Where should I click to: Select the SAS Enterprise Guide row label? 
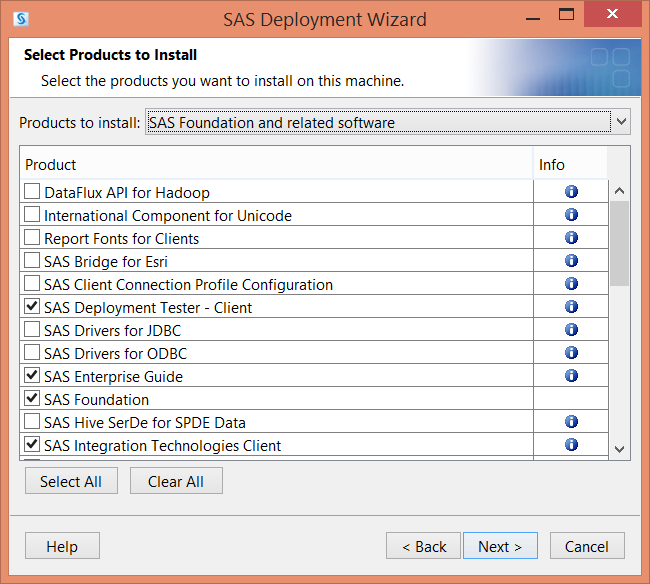click(x=114, y=376)
